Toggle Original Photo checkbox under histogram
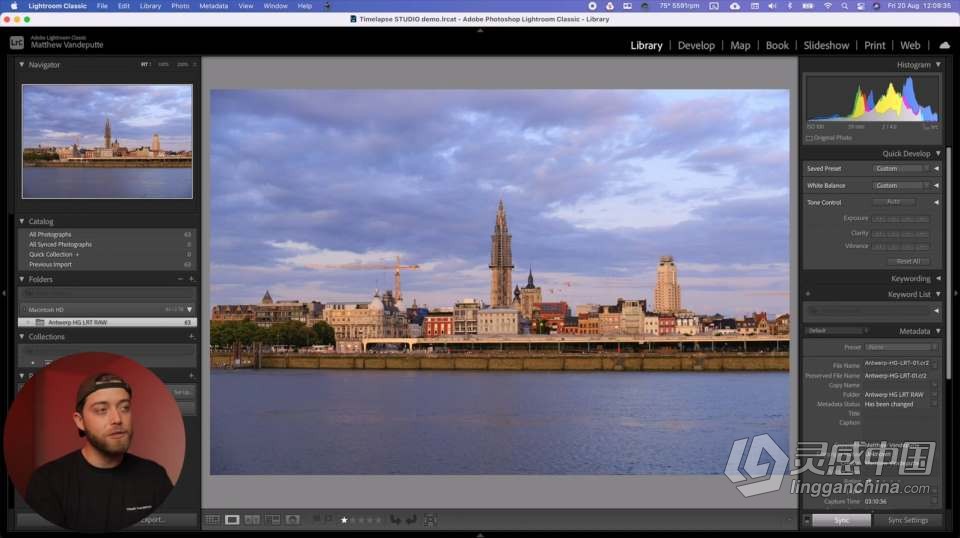960x538 pixels. click(809, 138)
